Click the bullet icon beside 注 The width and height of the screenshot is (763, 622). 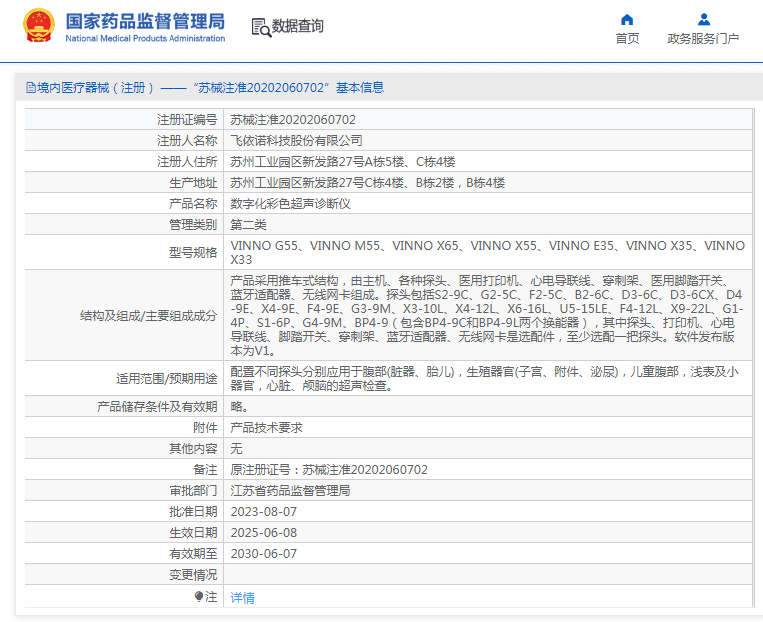[x=199, y=596]
